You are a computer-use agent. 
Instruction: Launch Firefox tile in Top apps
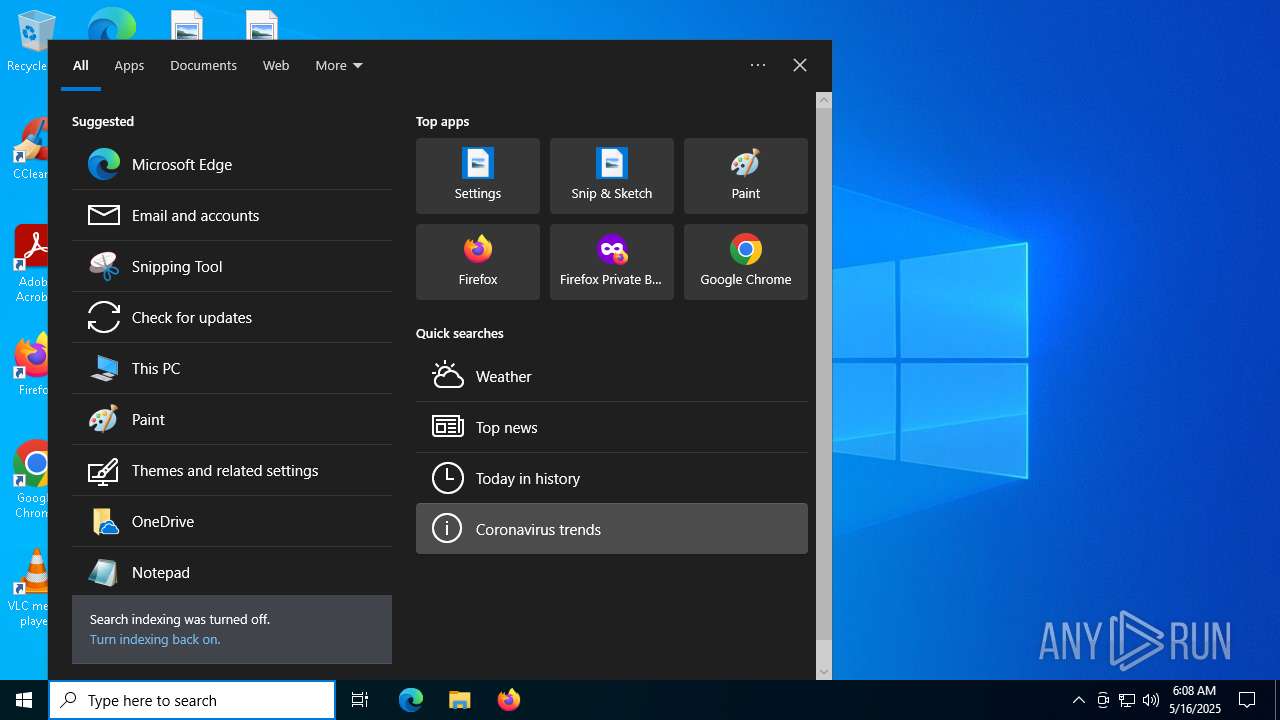pyautogui.click(x=478, y=262)
